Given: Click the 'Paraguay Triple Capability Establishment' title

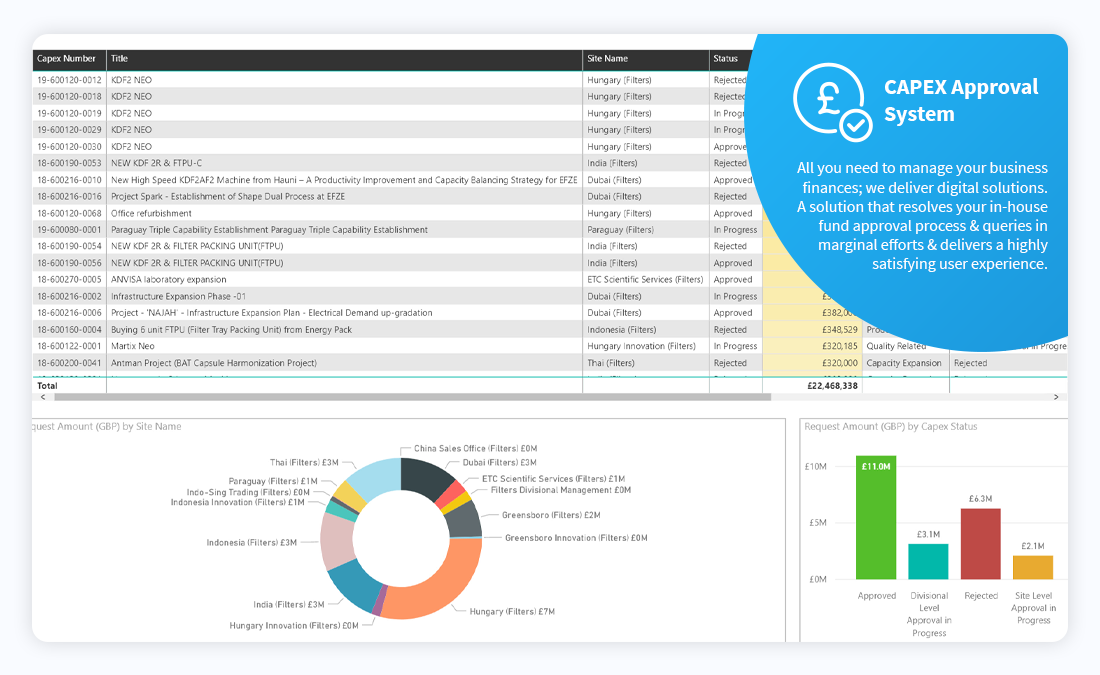Looking at the screenshot, I should (269, 230).
